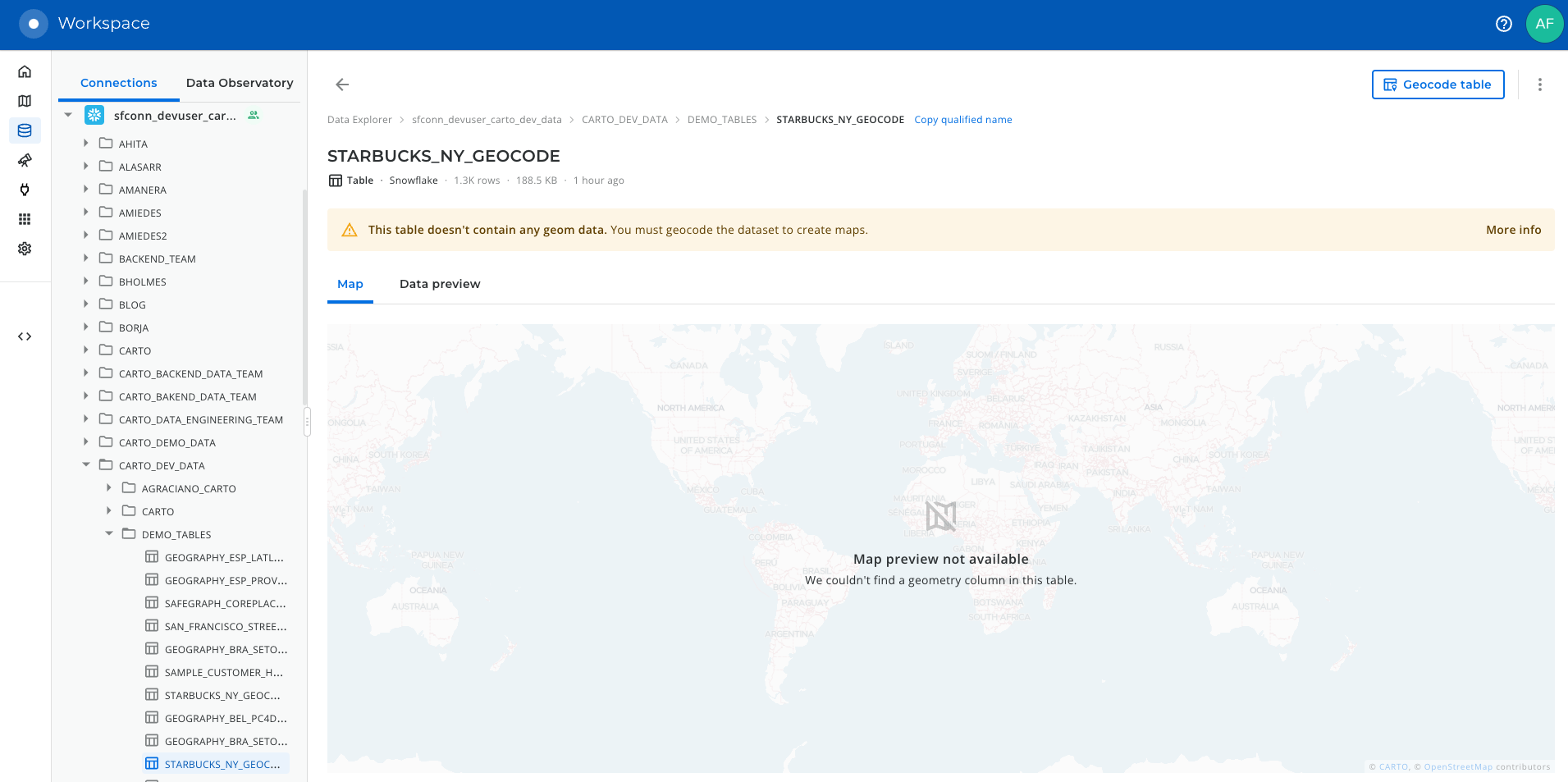Click GEOGRAPHY_BEL_PC4D table icon
Viewport: 1568px width, 782px height.
coord(152,717)
